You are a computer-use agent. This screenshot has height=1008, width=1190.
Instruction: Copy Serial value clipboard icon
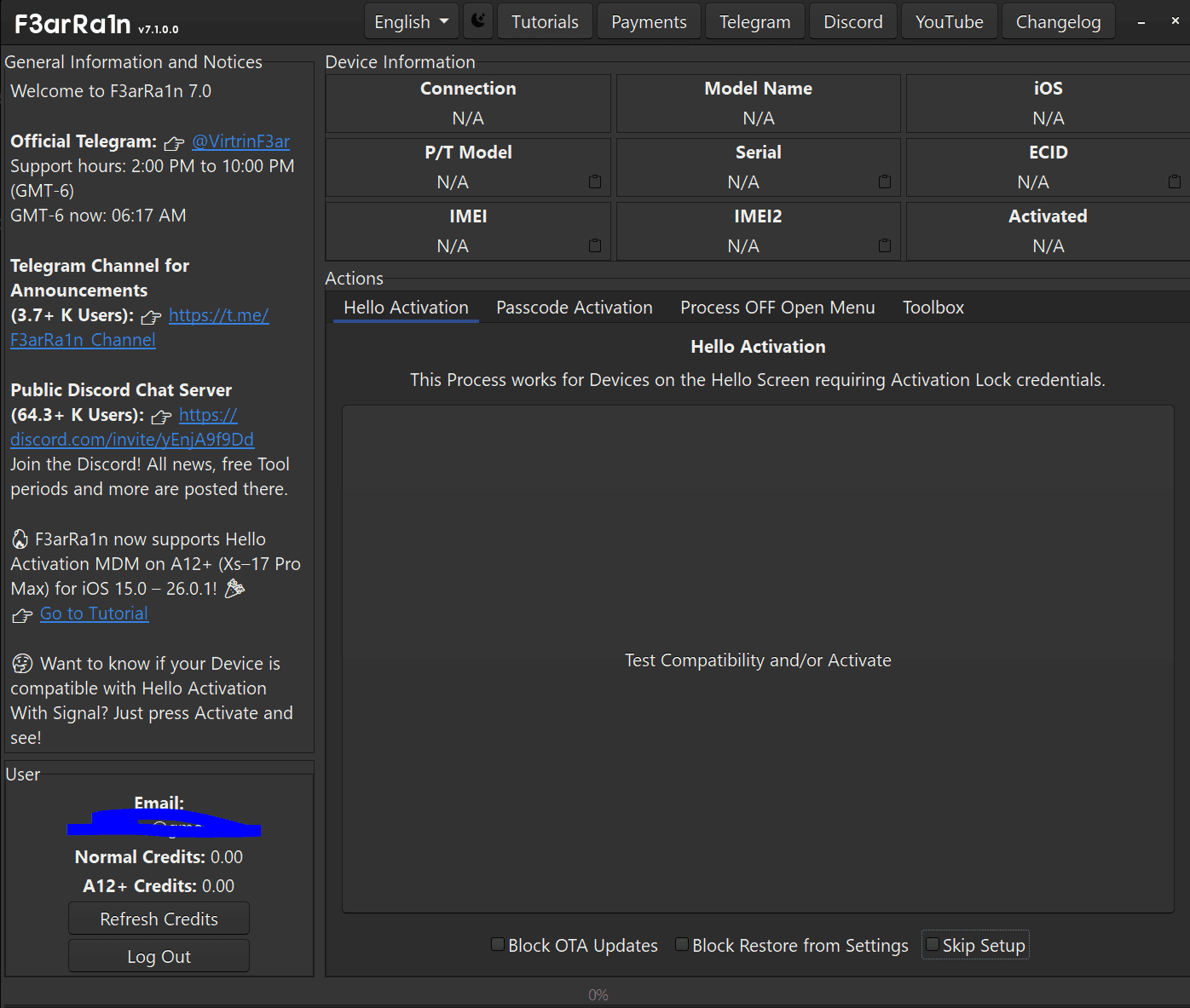click(x=885, y=181)
